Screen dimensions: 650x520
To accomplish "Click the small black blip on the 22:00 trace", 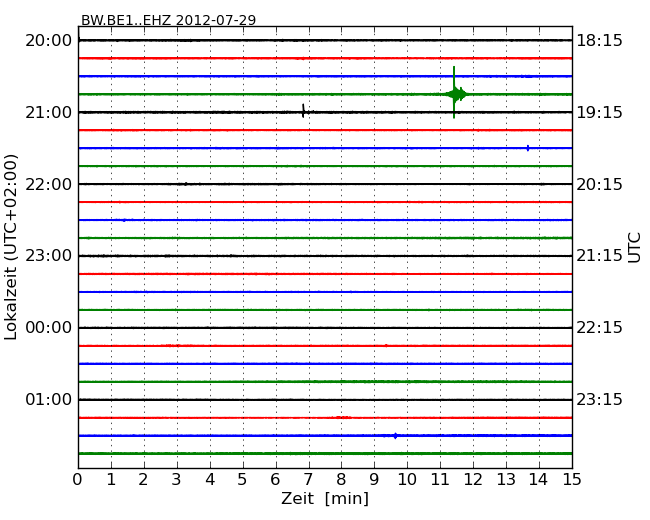I will [185, 184].
